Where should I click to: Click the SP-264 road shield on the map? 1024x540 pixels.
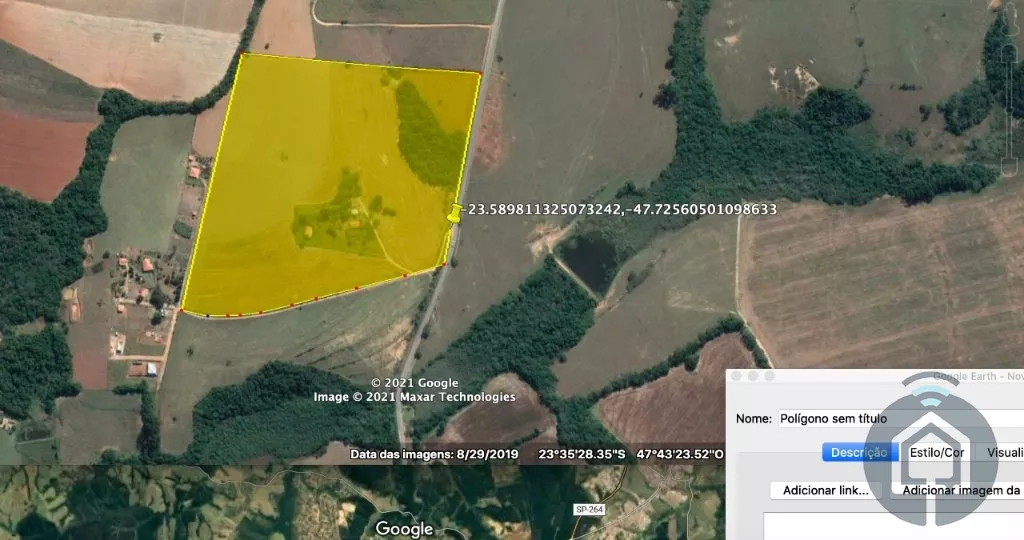589,510
